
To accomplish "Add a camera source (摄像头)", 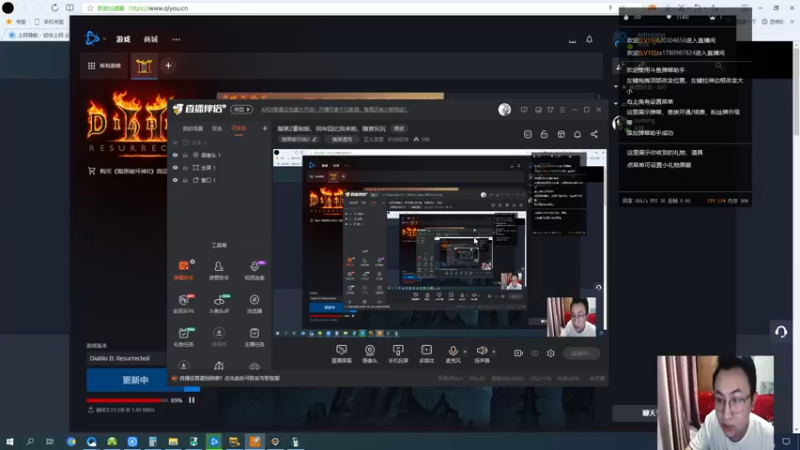I will coord(369,353).
